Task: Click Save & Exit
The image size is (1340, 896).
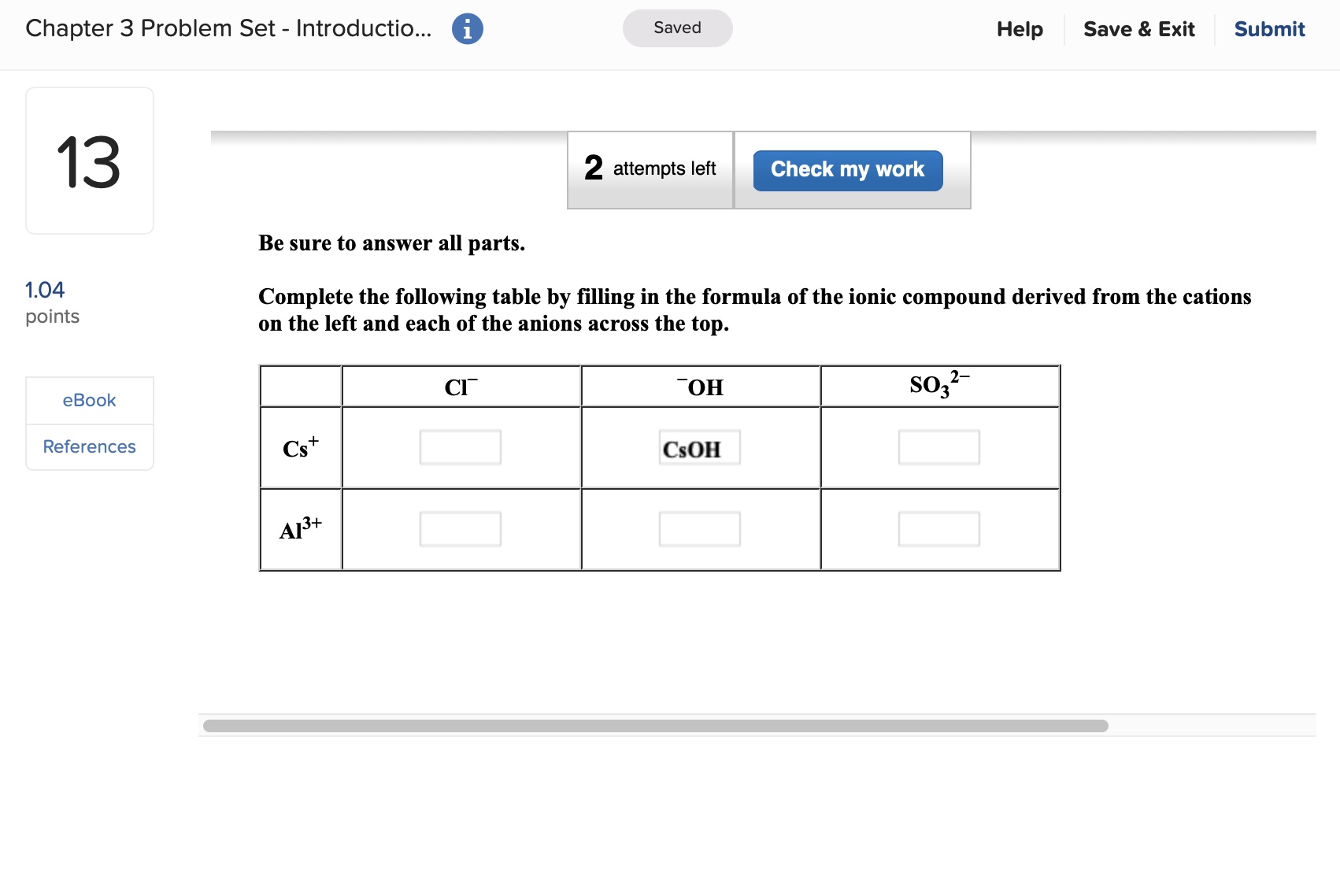Action: click(x=1139, y=29)
